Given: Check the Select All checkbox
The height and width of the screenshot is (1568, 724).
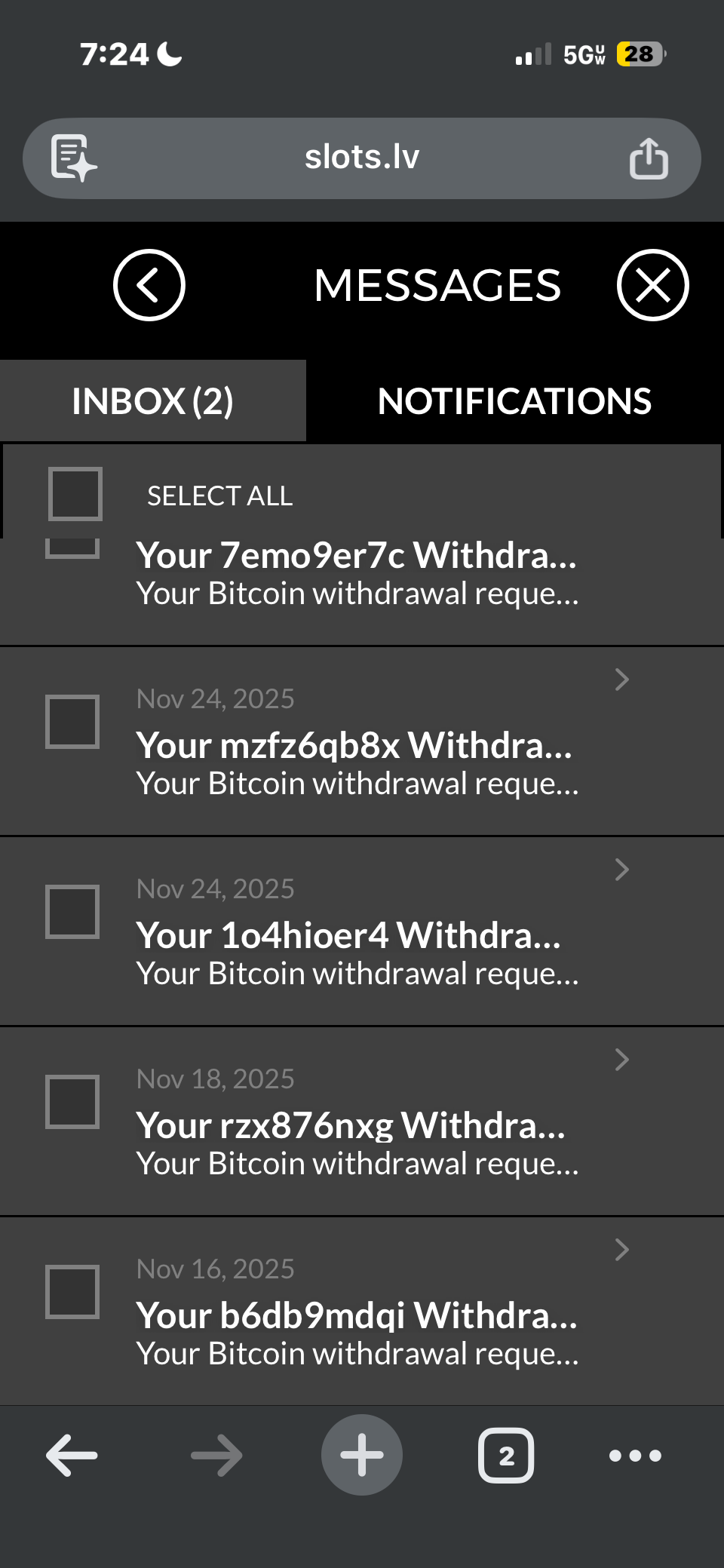Looking at the screenshot, I should pos(75,495).
